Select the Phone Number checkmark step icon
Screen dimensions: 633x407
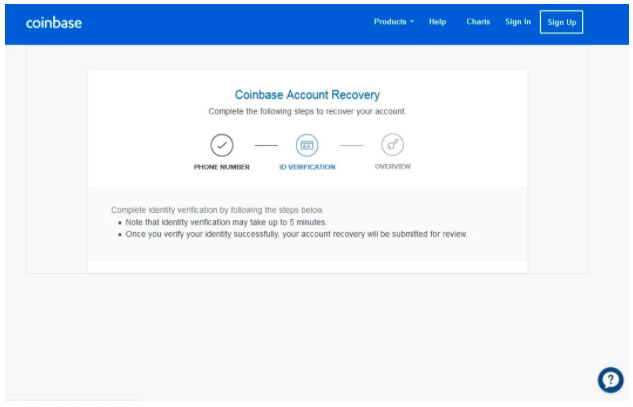[x=222, y=145]
